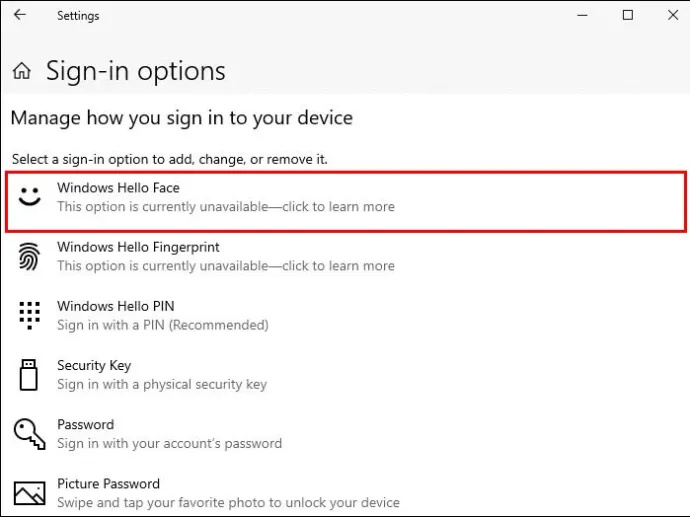Click the Password key icon
This screenshot has height=517, width=690.
point(29,434)
